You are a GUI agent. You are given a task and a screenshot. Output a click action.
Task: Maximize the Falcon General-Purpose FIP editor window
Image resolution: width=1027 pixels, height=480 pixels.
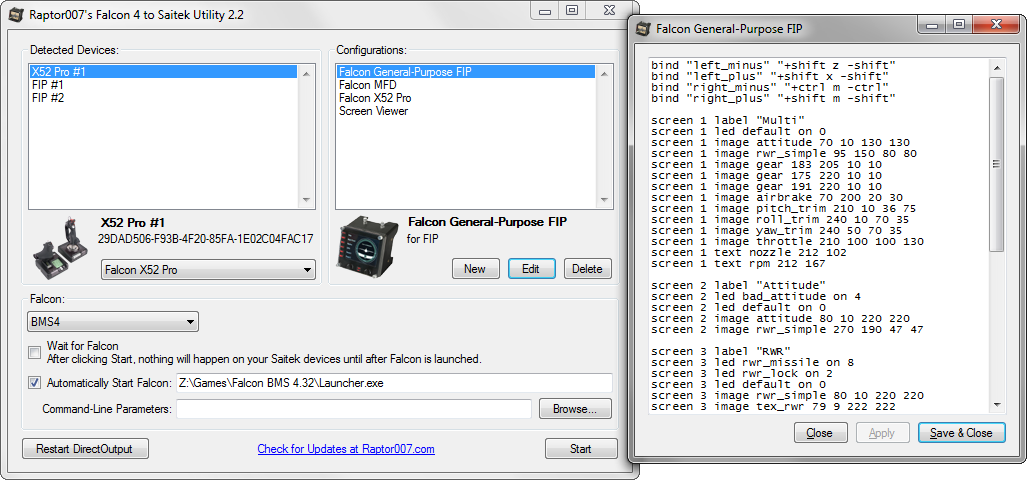[x=959, y=25]
